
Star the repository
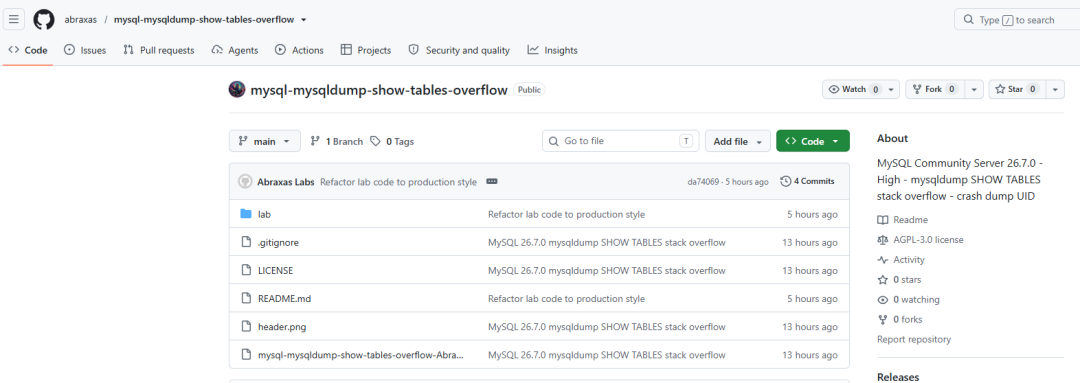click(1017, 90)
